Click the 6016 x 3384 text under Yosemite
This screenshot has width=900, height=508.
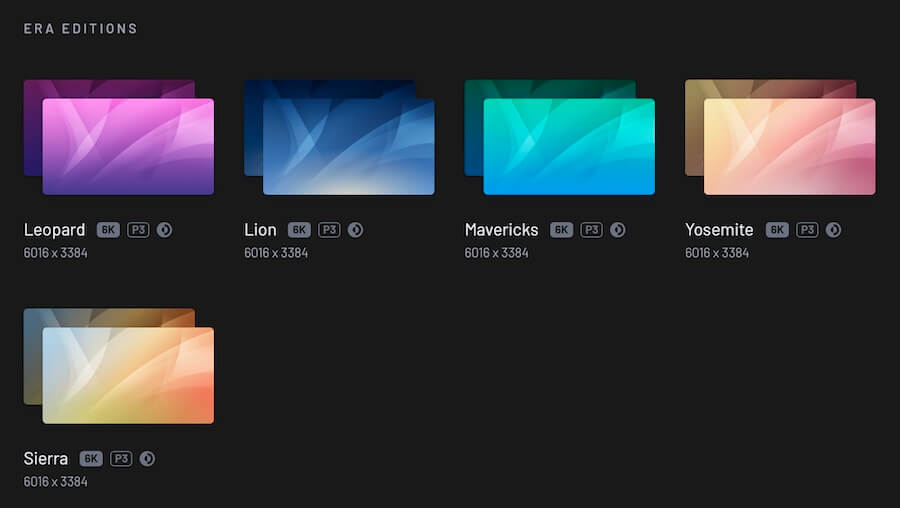(717, 253)
